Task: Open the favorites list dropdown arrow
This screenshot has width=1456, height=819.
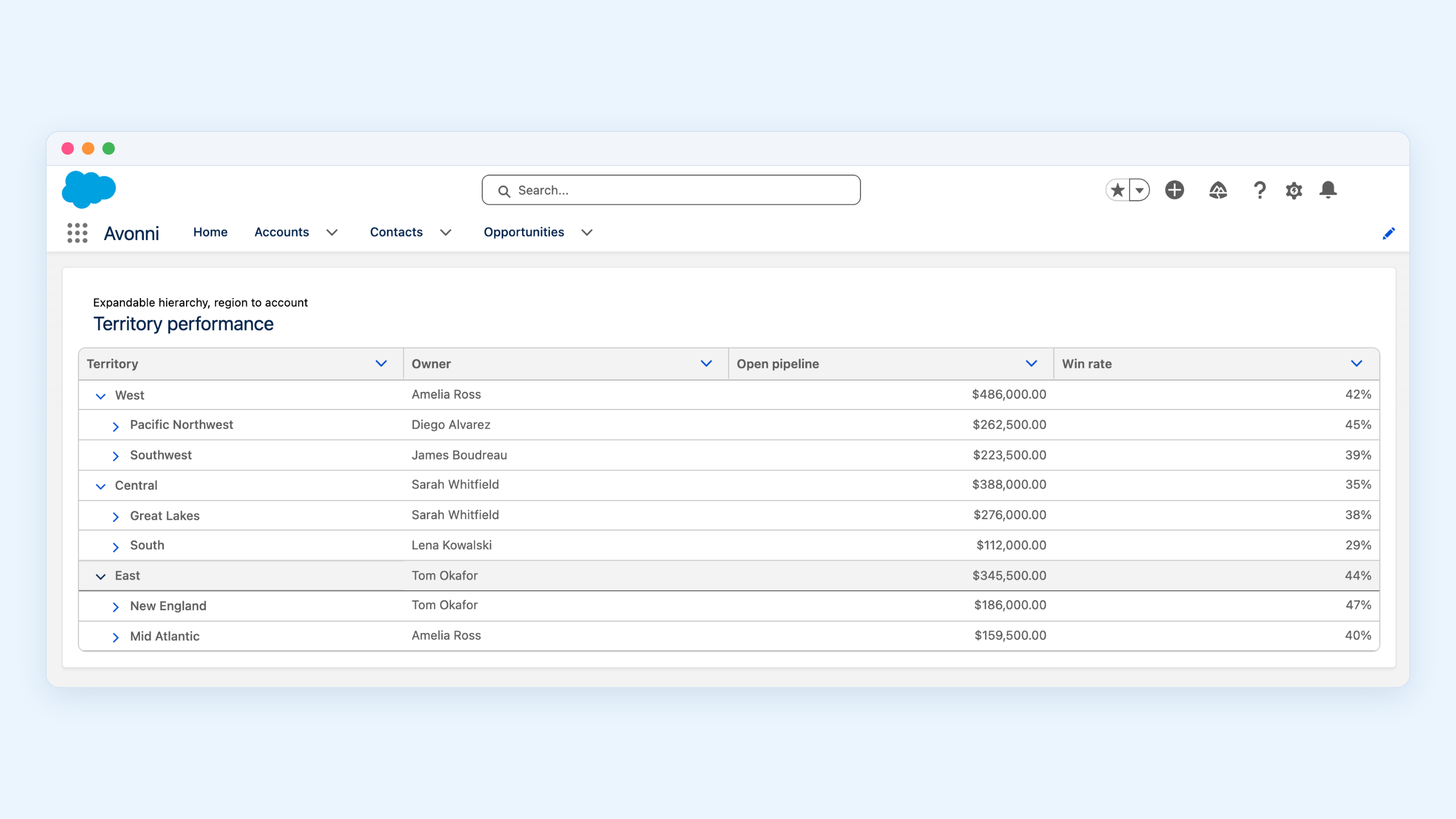Action: 1139,190
